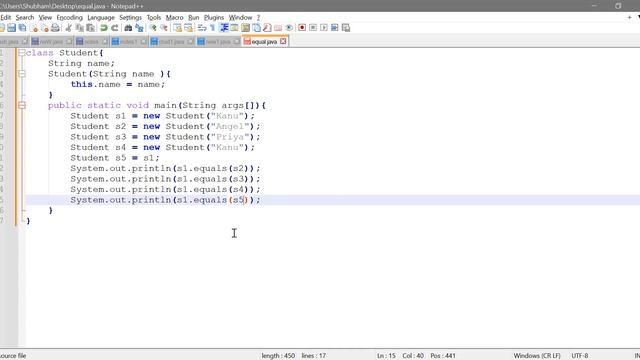This screenshot has height=360, width=640.
Task: Open the Macro menu
Action: (174, 18)
